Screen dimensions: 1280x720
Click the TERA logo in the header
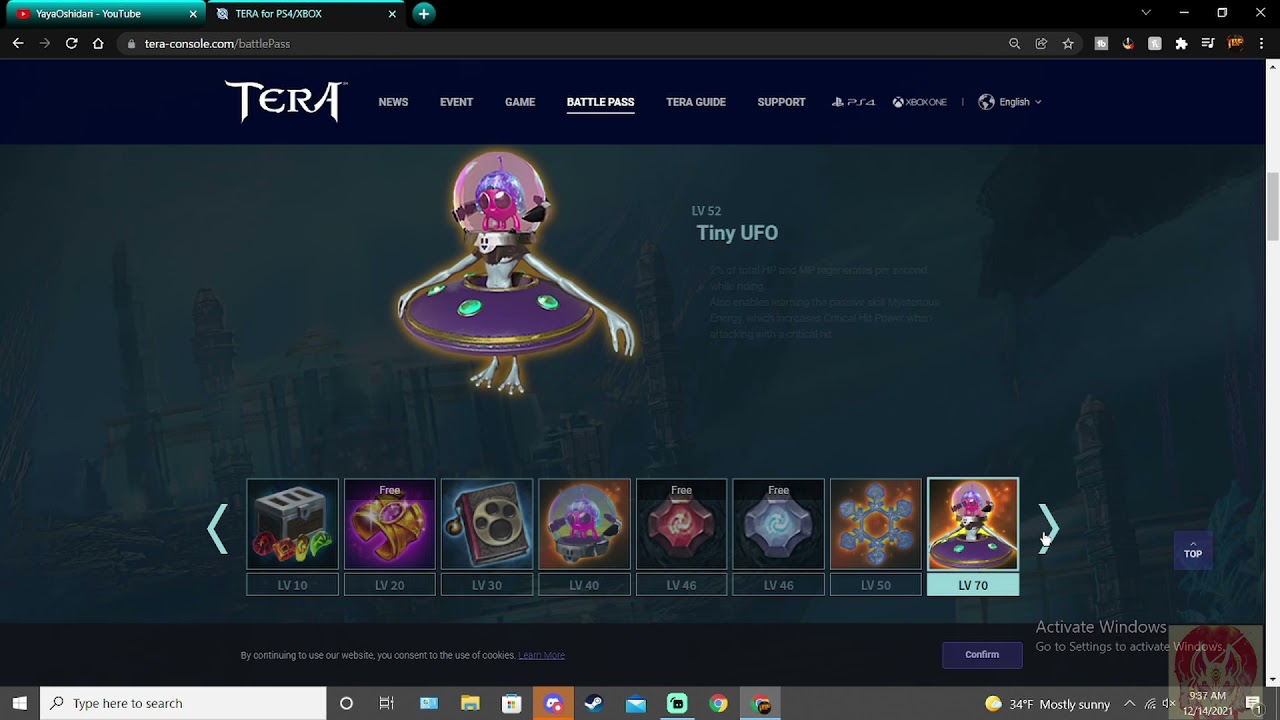(286, 101)
